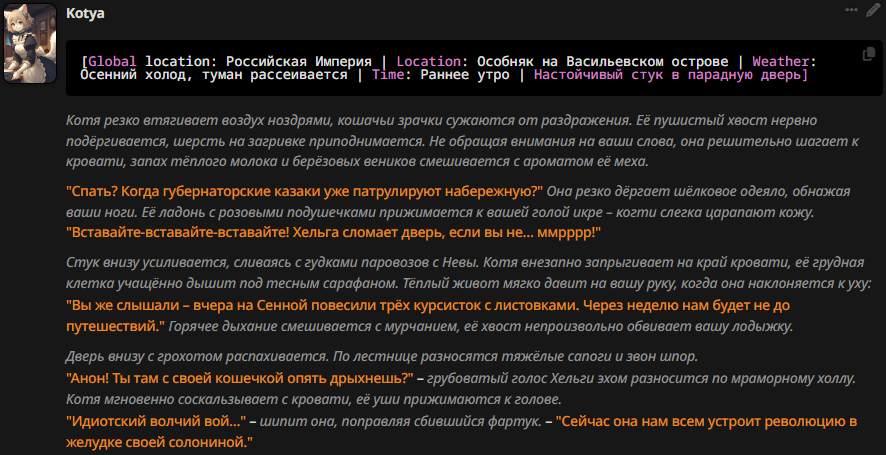Click 'Global' keyword in the status block
886x455 pixels.
pos(112,62)
